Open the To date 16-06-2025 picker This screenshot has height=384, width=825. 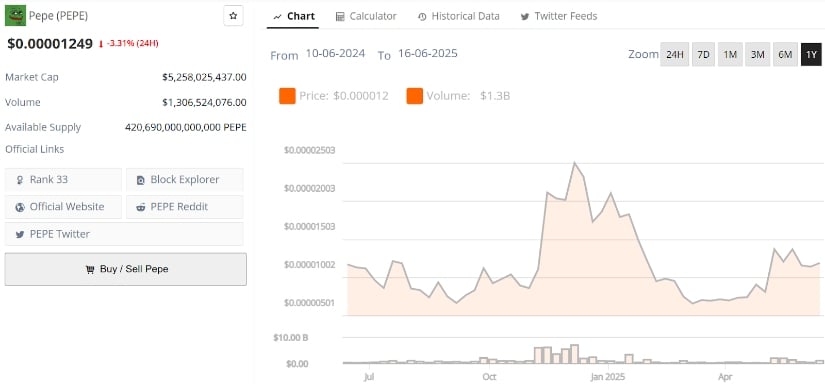428,54
